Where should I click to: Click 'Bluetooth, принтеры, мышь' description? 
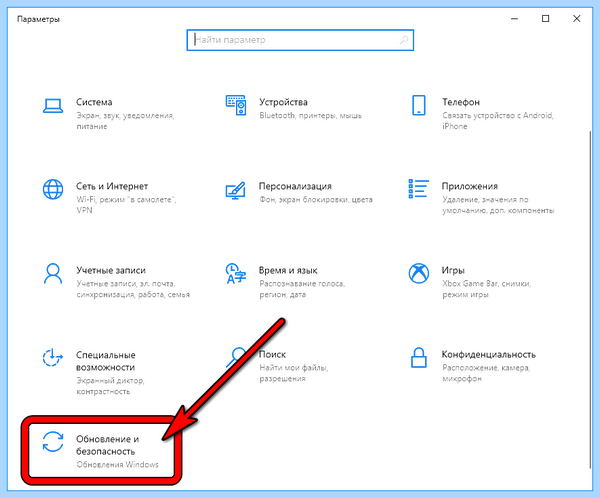point(310,115)
